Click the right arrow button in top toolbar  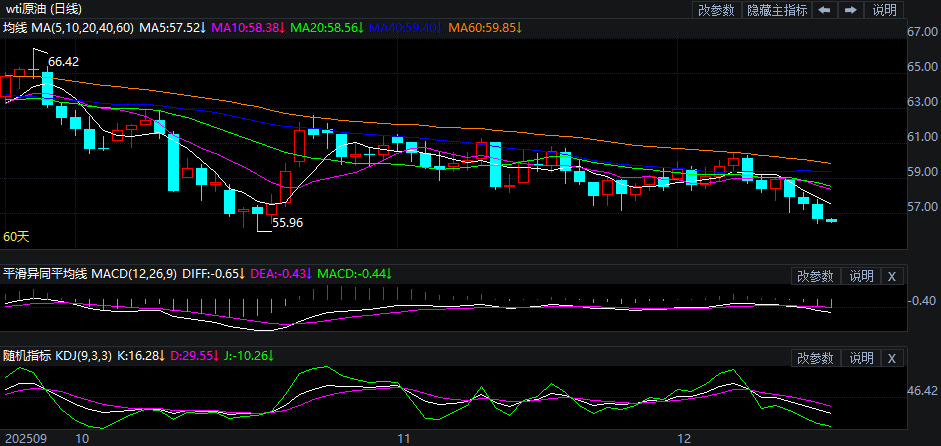click(x=850, y=10)
